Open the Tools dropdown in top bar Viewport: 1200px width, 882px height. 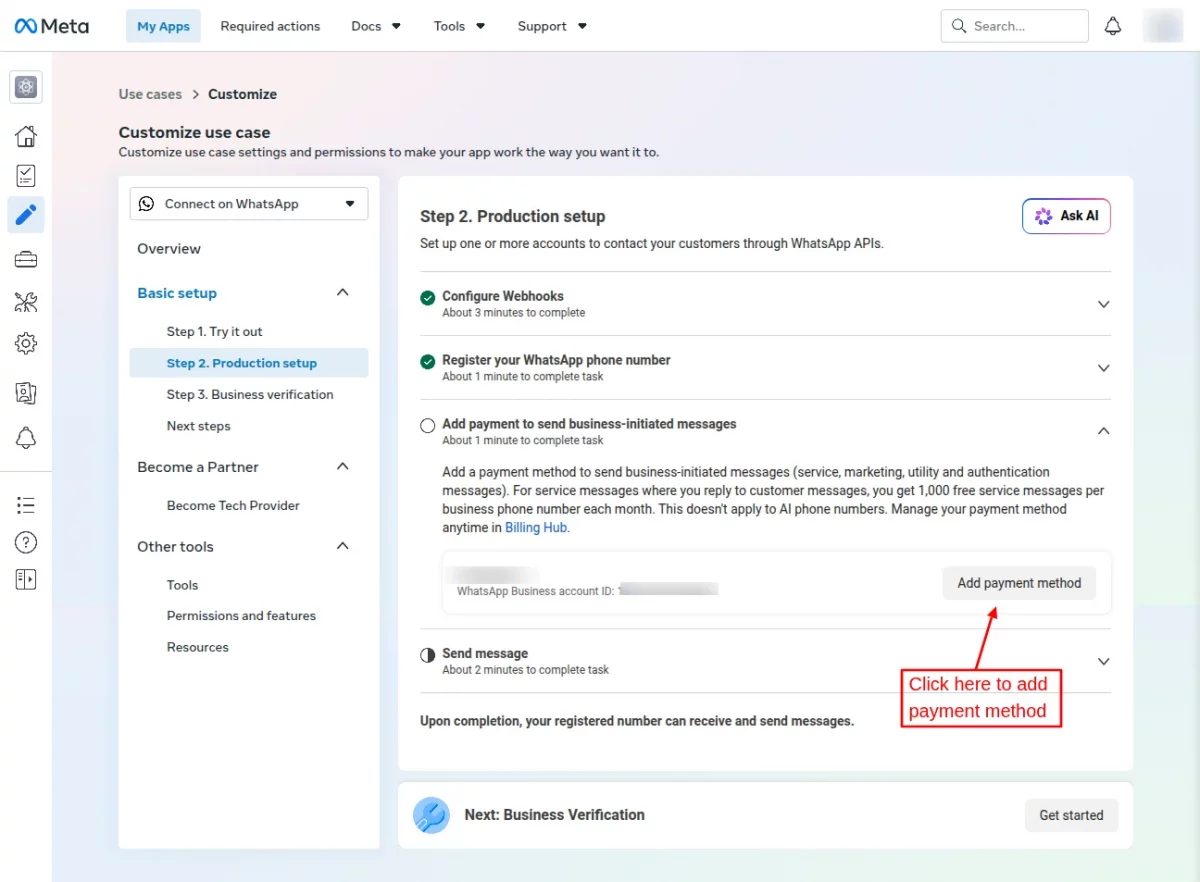click(459, 26)
